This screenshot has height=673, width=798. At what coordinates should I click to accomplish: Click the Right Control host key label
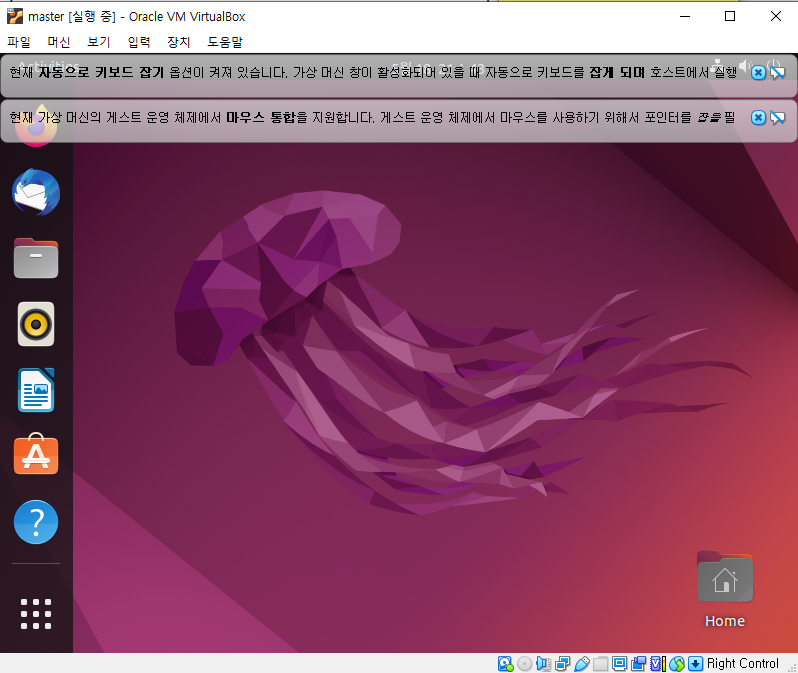pos(743,663)
